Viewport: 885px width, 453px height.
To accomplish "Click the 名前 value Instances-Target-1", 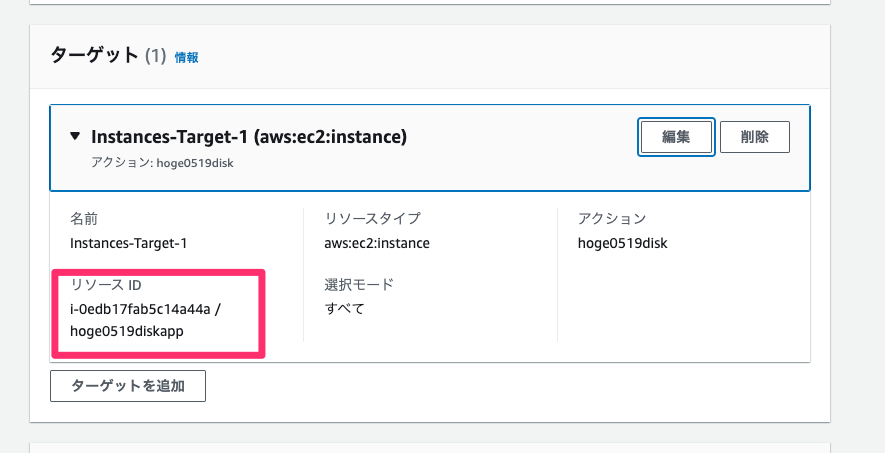I will [x=129, y=243].
